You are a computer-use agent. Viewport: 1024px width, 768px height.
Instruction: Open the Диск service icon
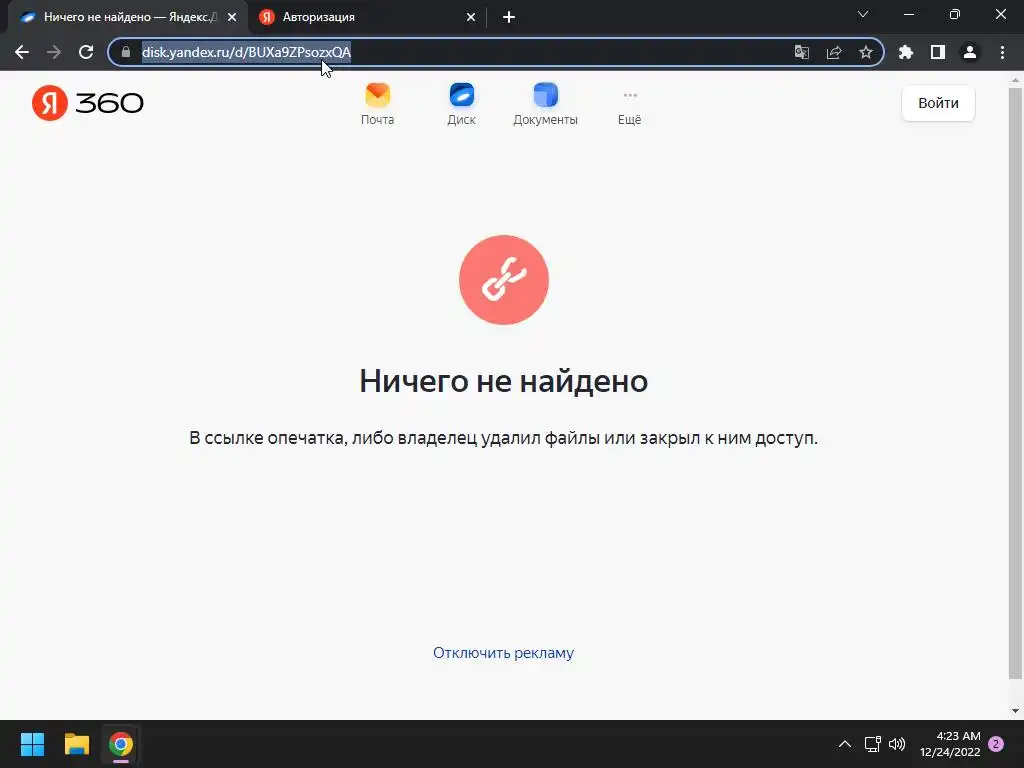tap(461, 104)
